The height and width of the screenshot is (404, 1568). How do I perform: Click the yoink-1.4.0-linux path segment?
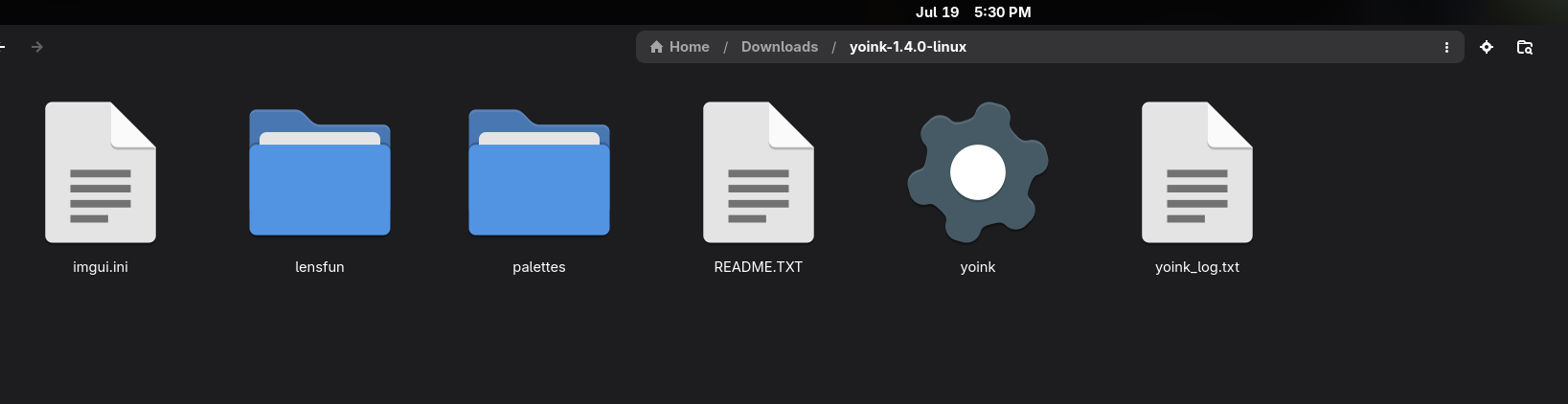[908, 47]
